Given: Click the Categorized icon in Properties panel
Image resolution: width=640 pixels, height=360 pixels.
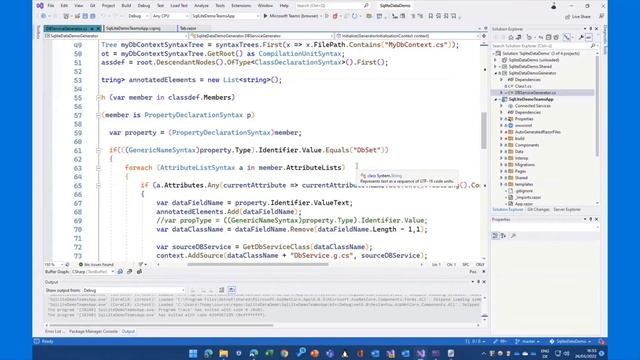Looking at the screenshot, I should (x=496, y=236).
